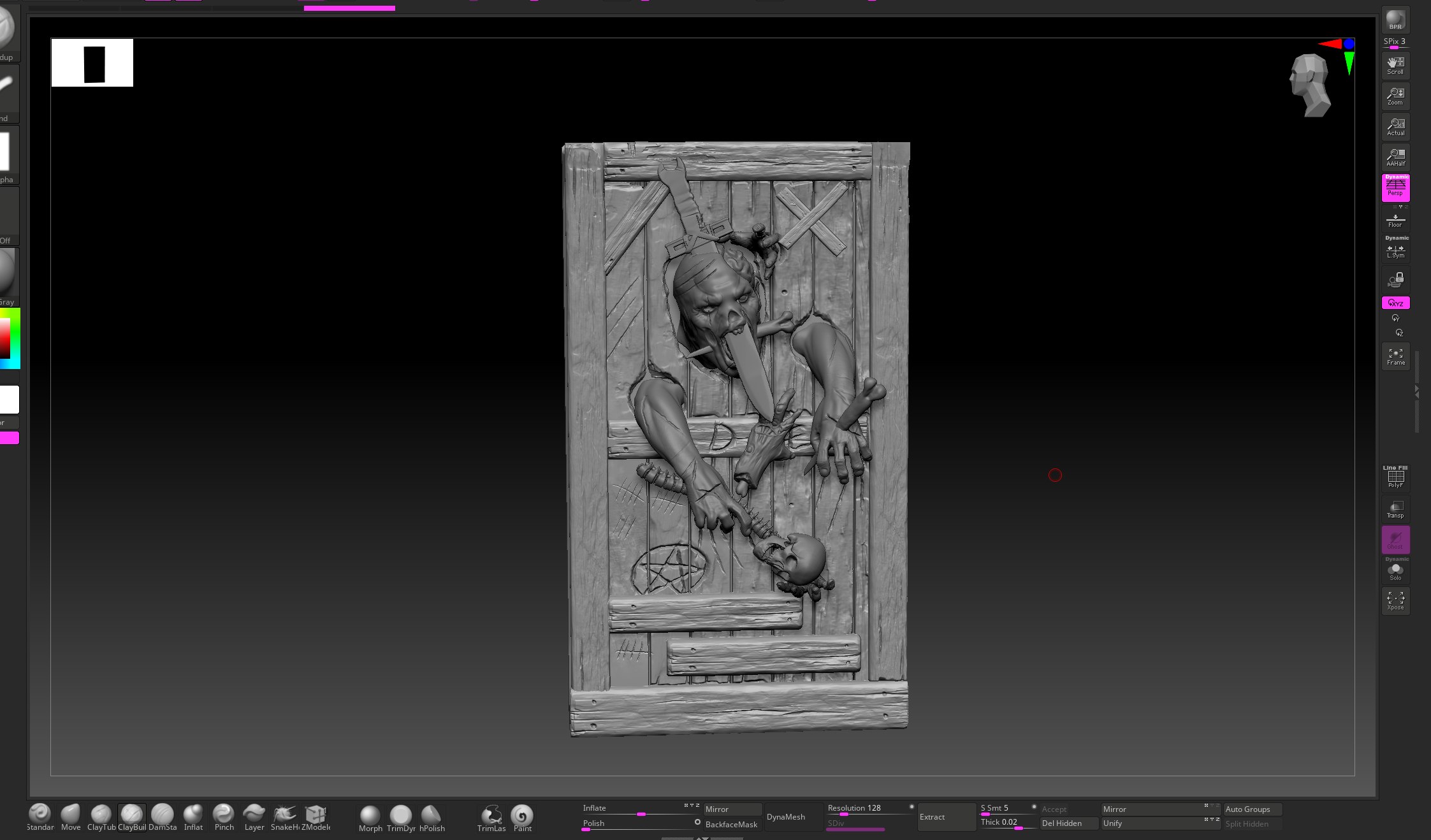
Task: Select the ClayBuildup brush
Action: coord(132,818)
